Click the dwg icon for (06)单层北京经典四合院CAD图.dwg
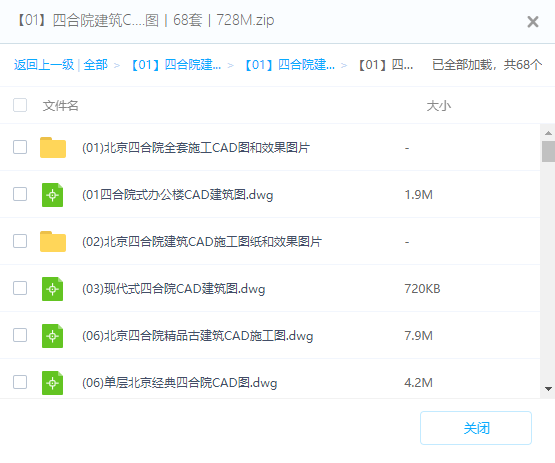The width and height of the screenshot is (555, 463). point(52,383)
